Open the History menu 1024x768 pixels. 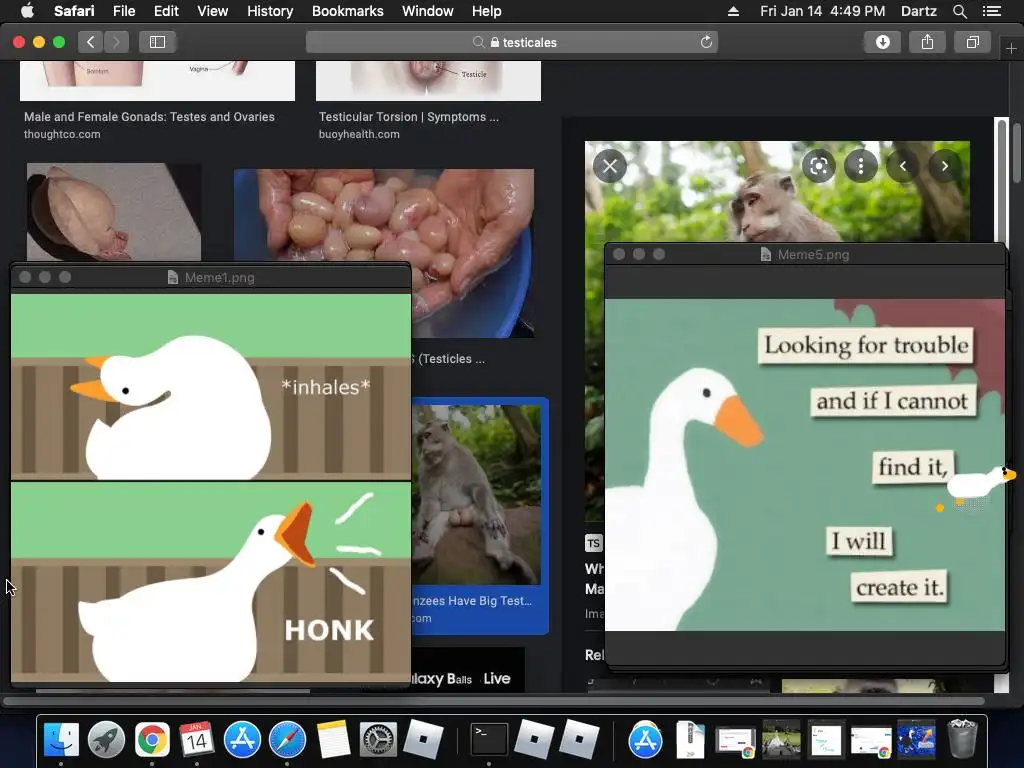pyautogui.click(x=270, y=11)
